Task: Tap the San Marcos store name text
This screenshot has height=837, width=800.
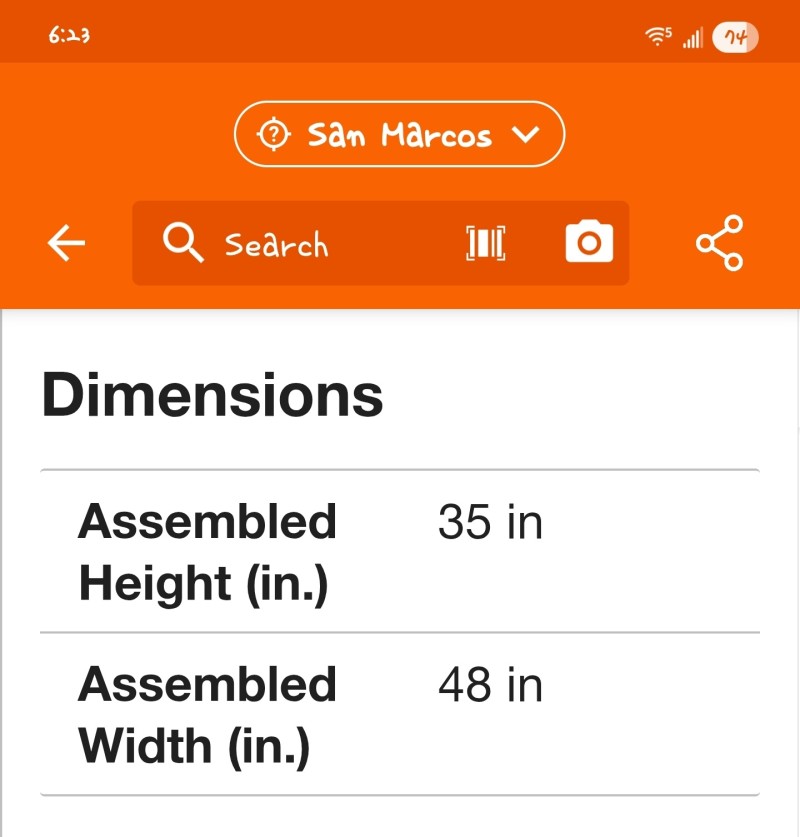Action: coord(399,135)
